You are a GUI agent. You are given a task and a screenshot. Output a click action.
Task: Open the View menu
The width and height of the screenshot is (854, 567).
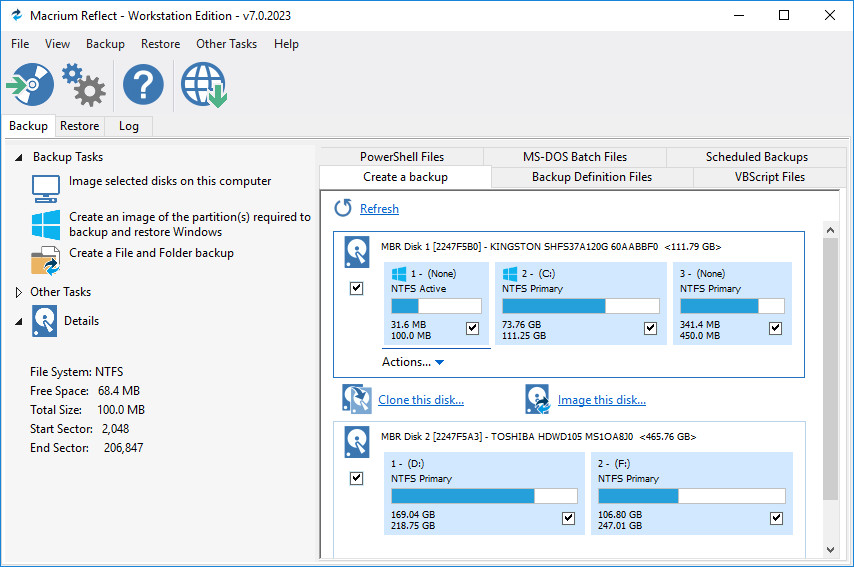(57, 44)
